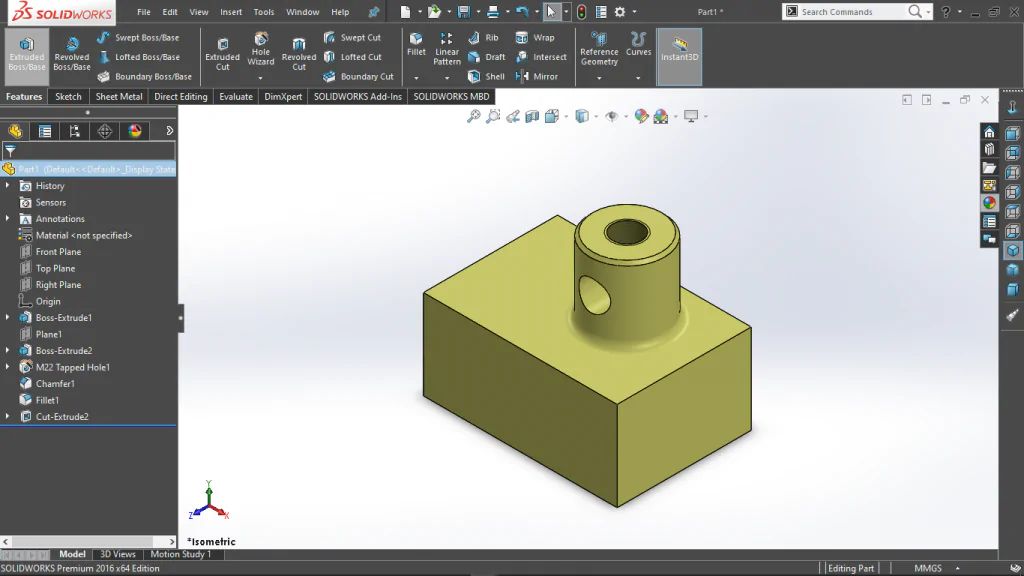Switch to the Sheet Metal tab

coord(119,97)
